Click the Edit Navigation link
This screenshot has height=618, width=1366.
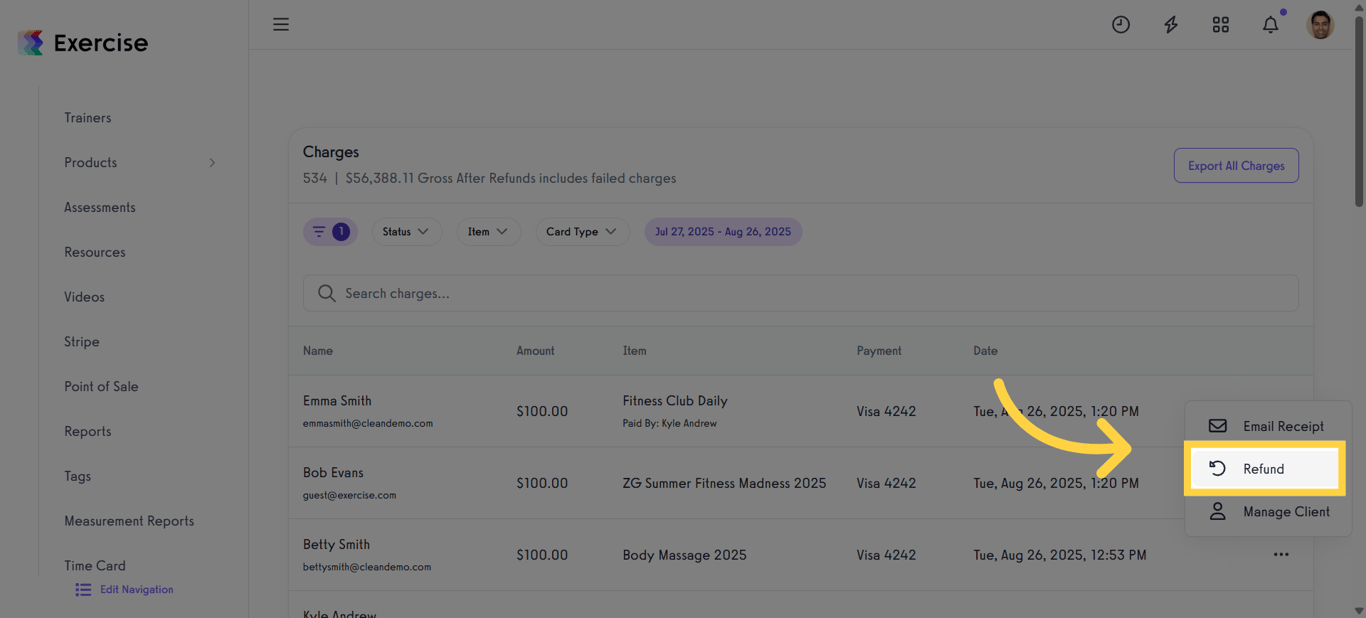[x=136, y=590]
